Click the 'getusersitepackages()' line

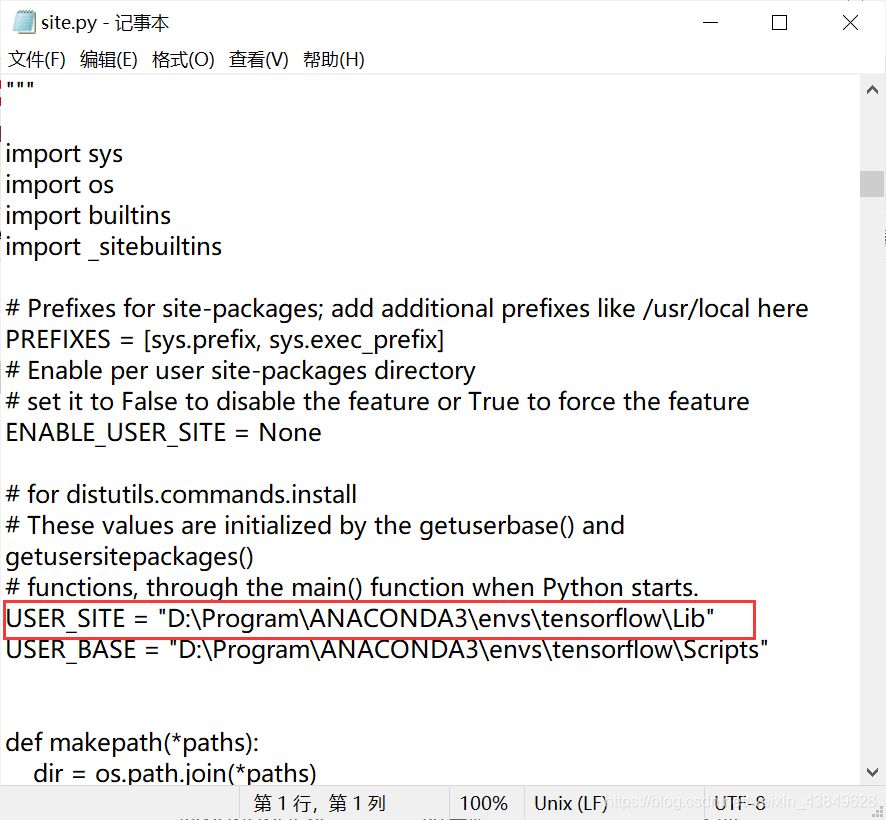[129, 557]
